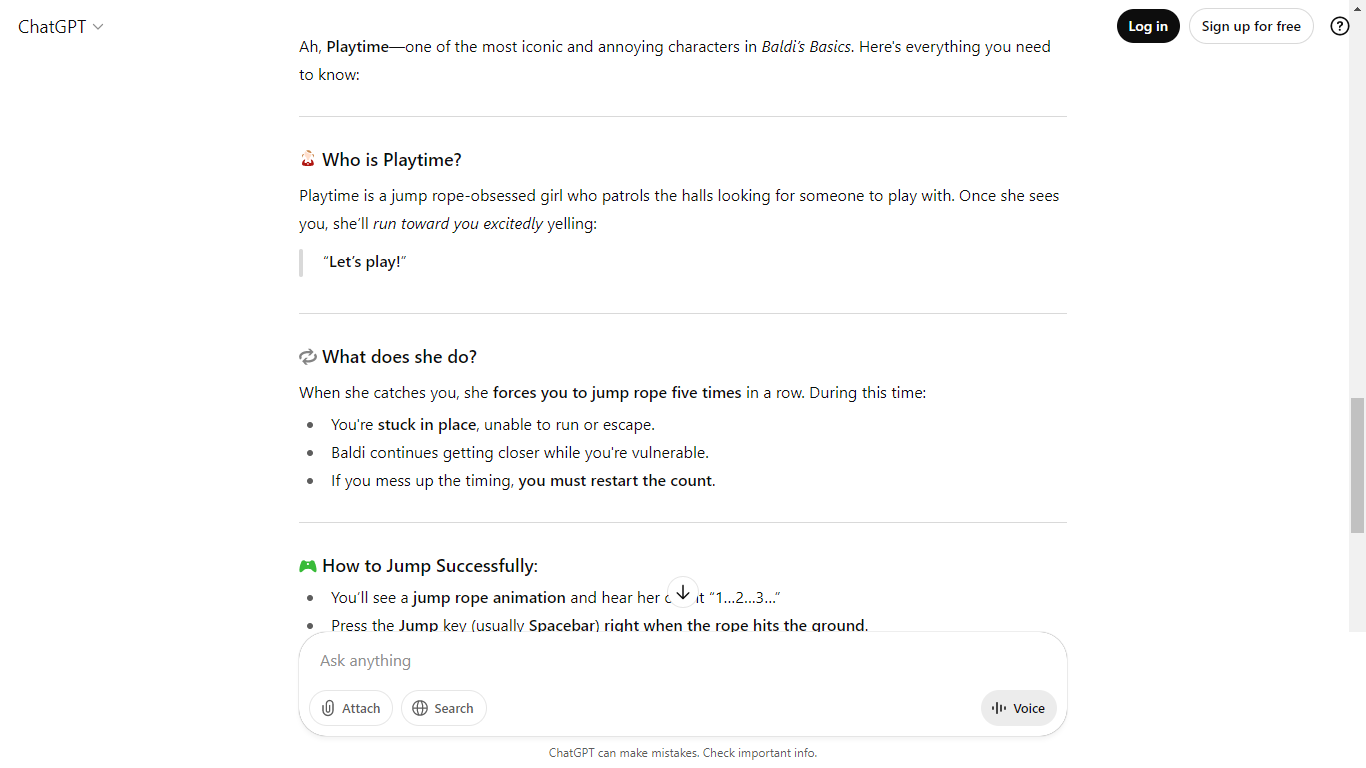The height and width of the screenshot is (768, 1366).
Task: Enable web Search with the globe button
Action: (443, 708)
